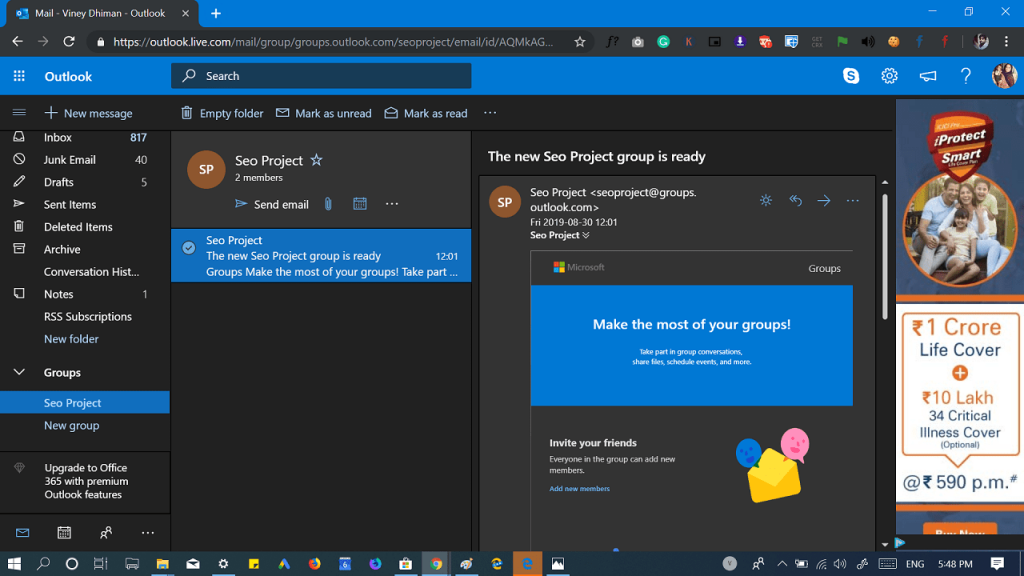Image resolution: width=1024 pixels, height=576 pixels.
Task: Open the Deleted Items folder
Action: [x=85, y=227]
